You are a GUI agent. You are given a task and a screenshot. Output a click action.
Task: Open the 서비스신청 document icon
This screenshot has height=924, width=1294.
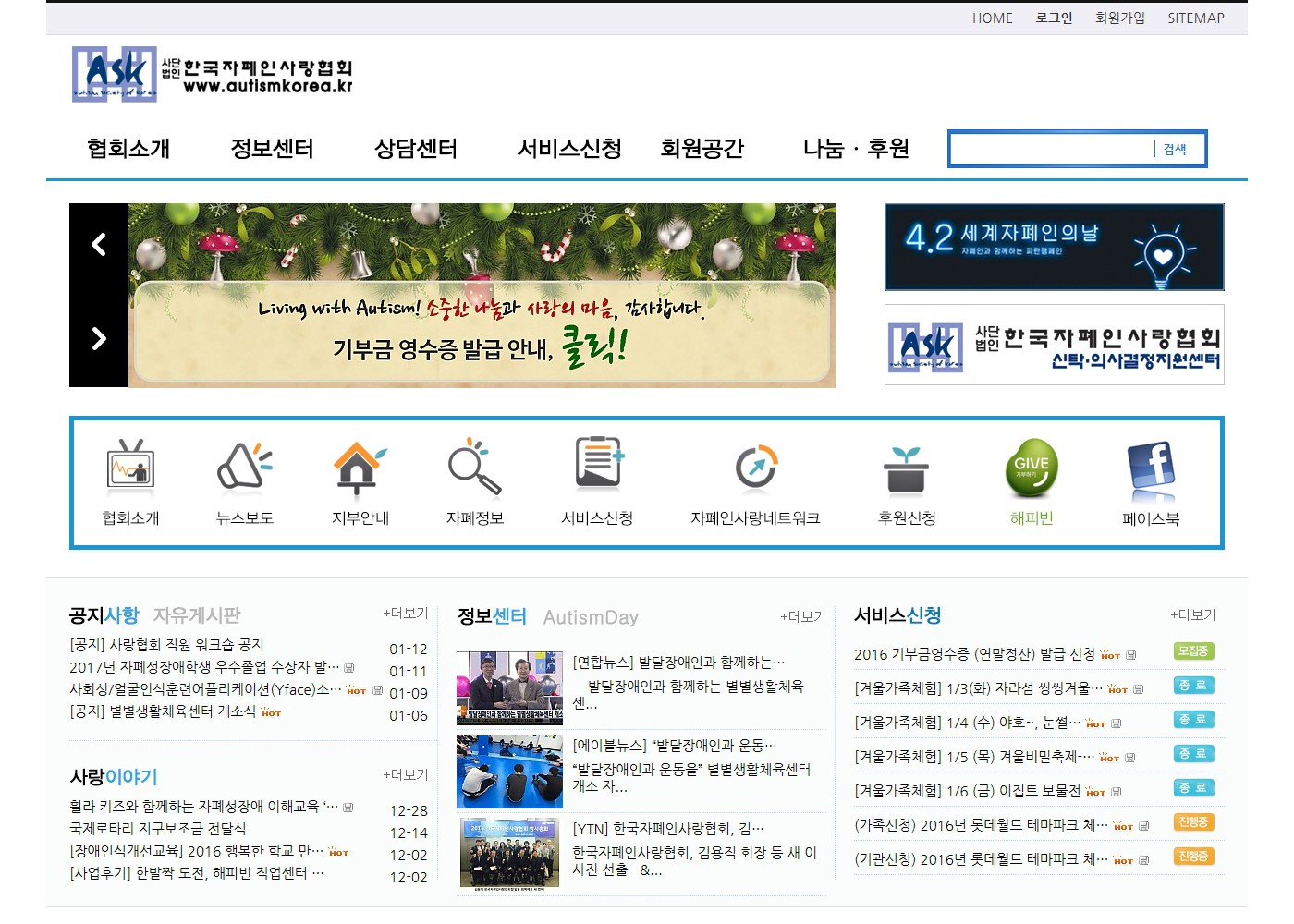pos(598,462)
